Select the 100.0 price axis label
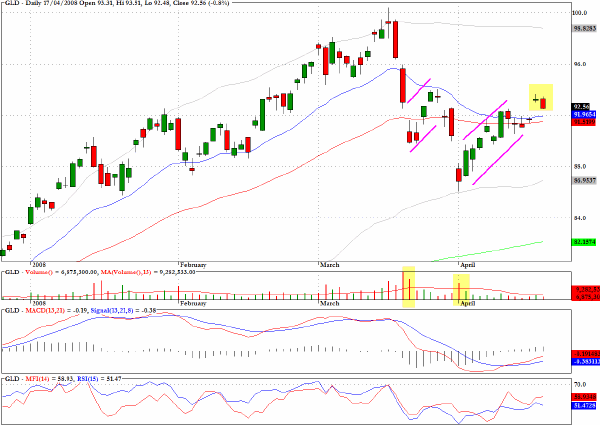Viewport: 600px width, 425px height. coord(579,13)
